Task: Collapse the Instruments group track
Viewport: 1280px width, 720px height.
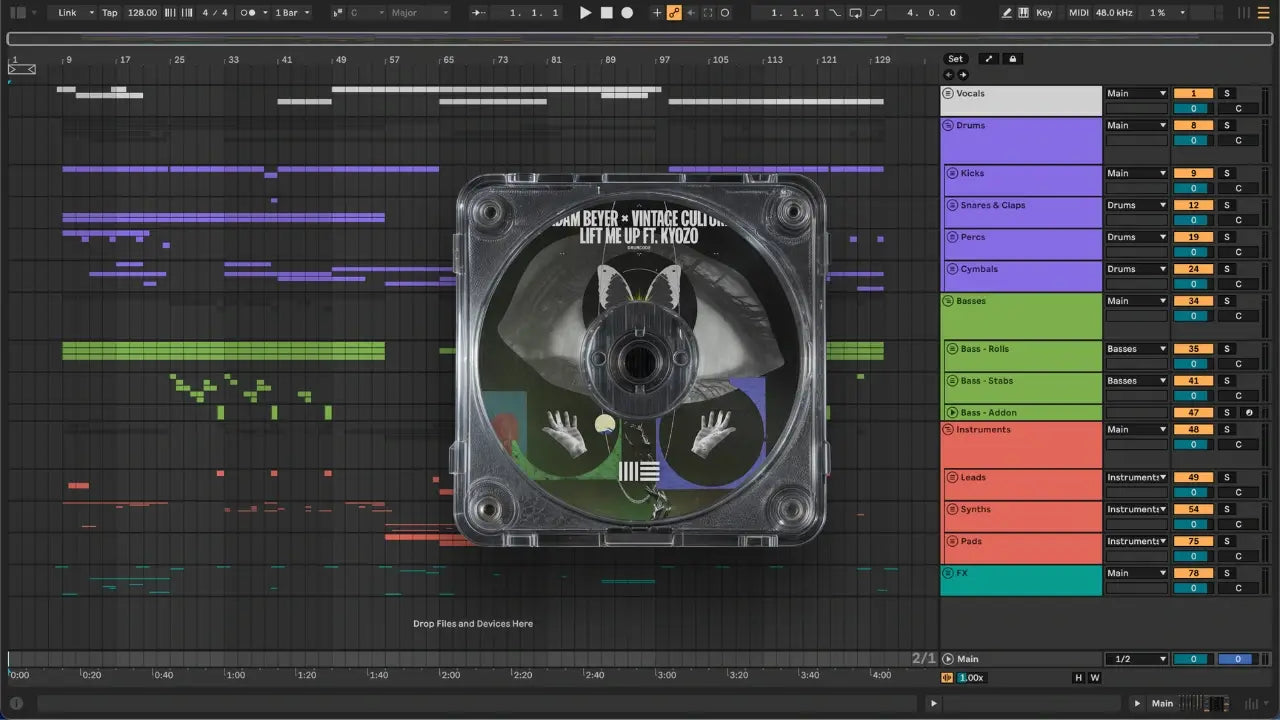Action: (948, 430)
